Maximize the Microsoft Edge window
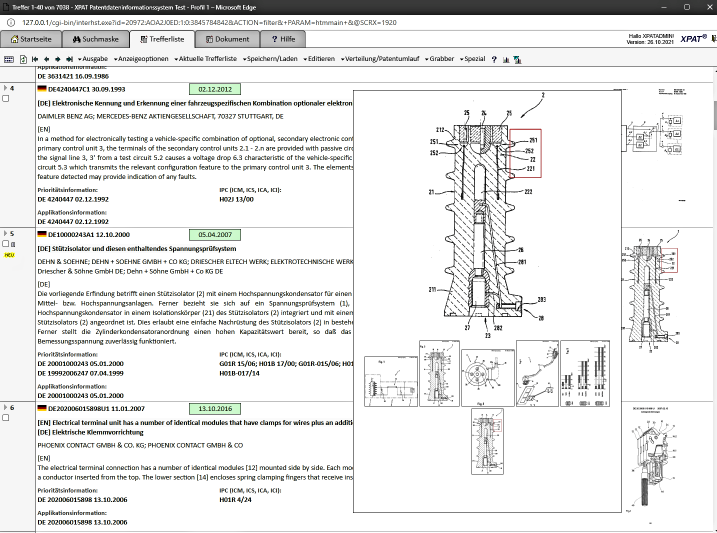 [x=687, y=7]
